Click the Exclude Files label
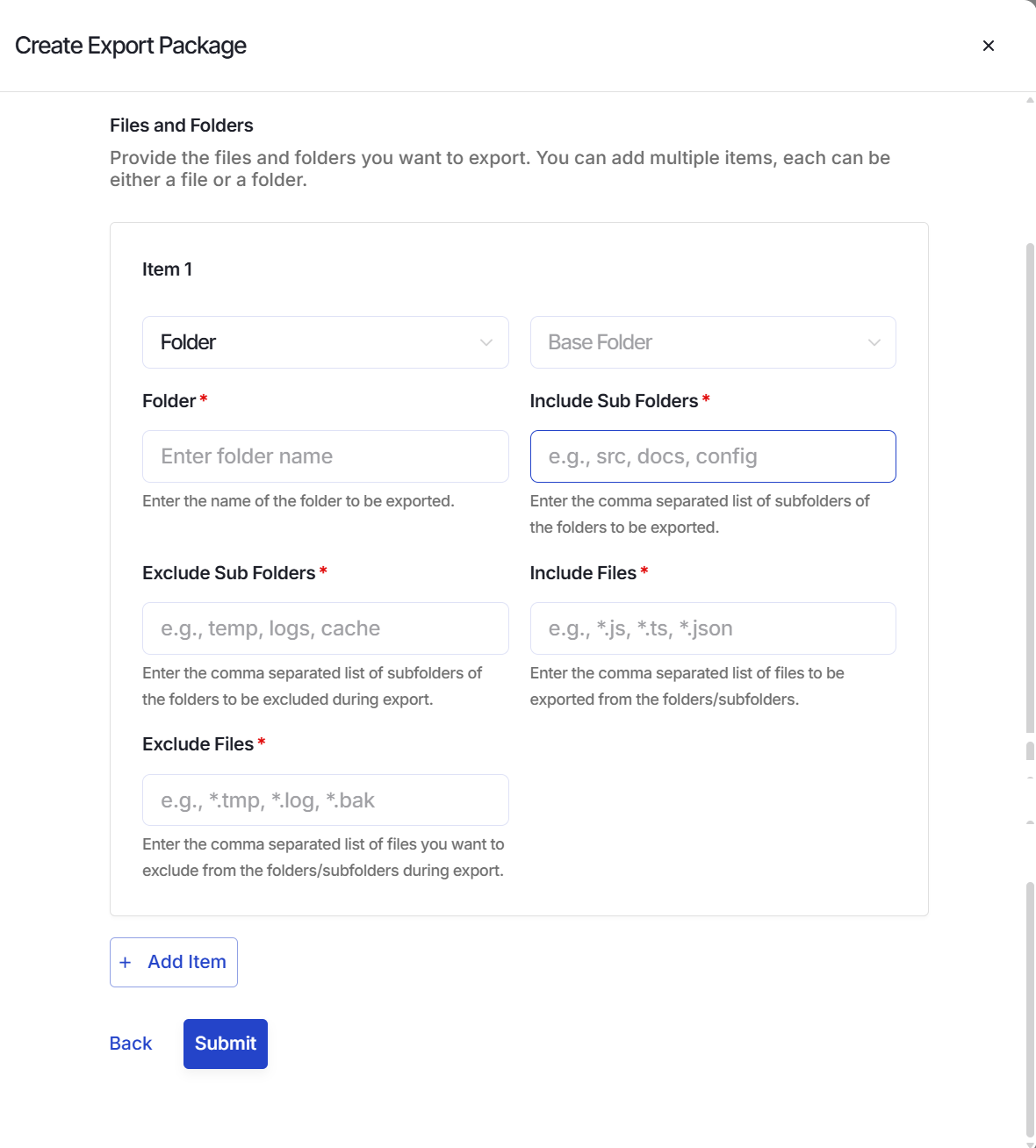 tap(198, 744)
